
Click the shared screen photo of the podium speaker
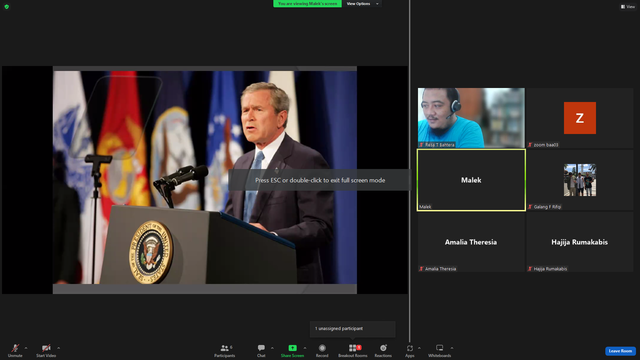coord(205,178)
